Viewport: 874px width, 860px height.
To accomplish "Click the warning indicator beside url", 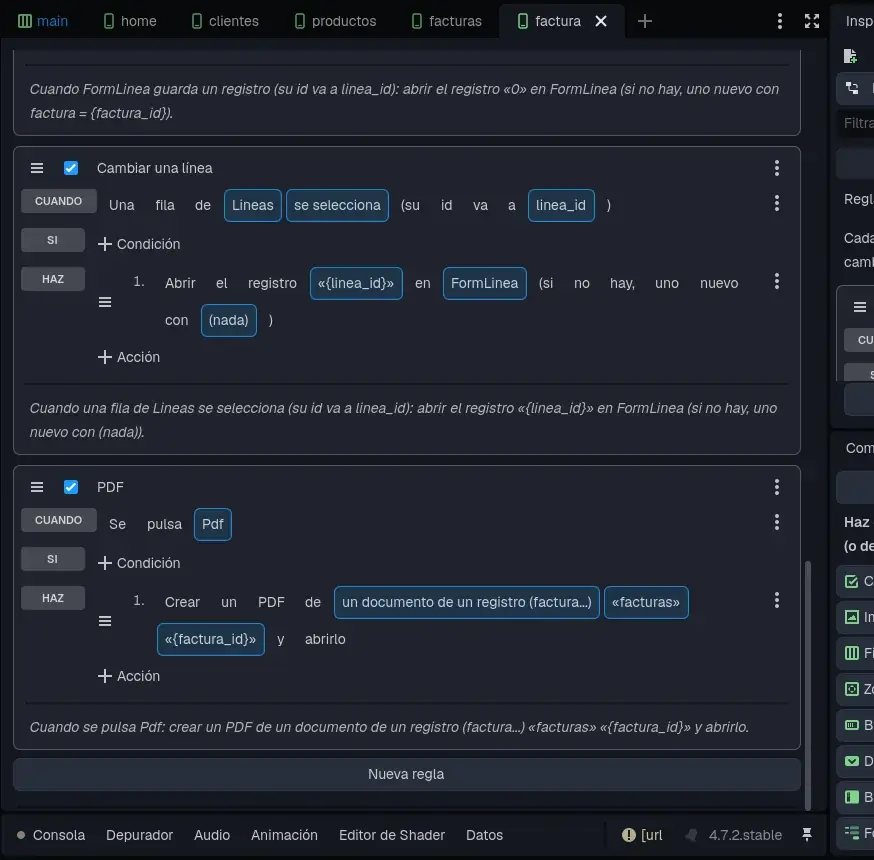I will [x=628, y=834].
